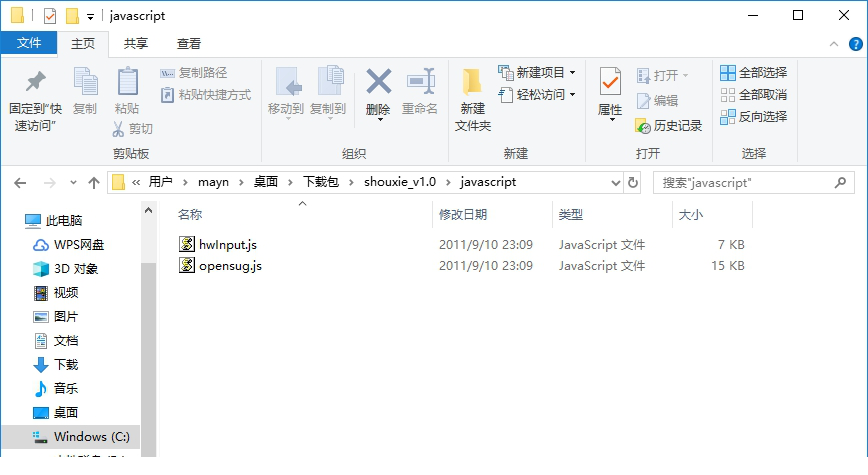Click 用户 in address breadcrumb

(160, 182)
